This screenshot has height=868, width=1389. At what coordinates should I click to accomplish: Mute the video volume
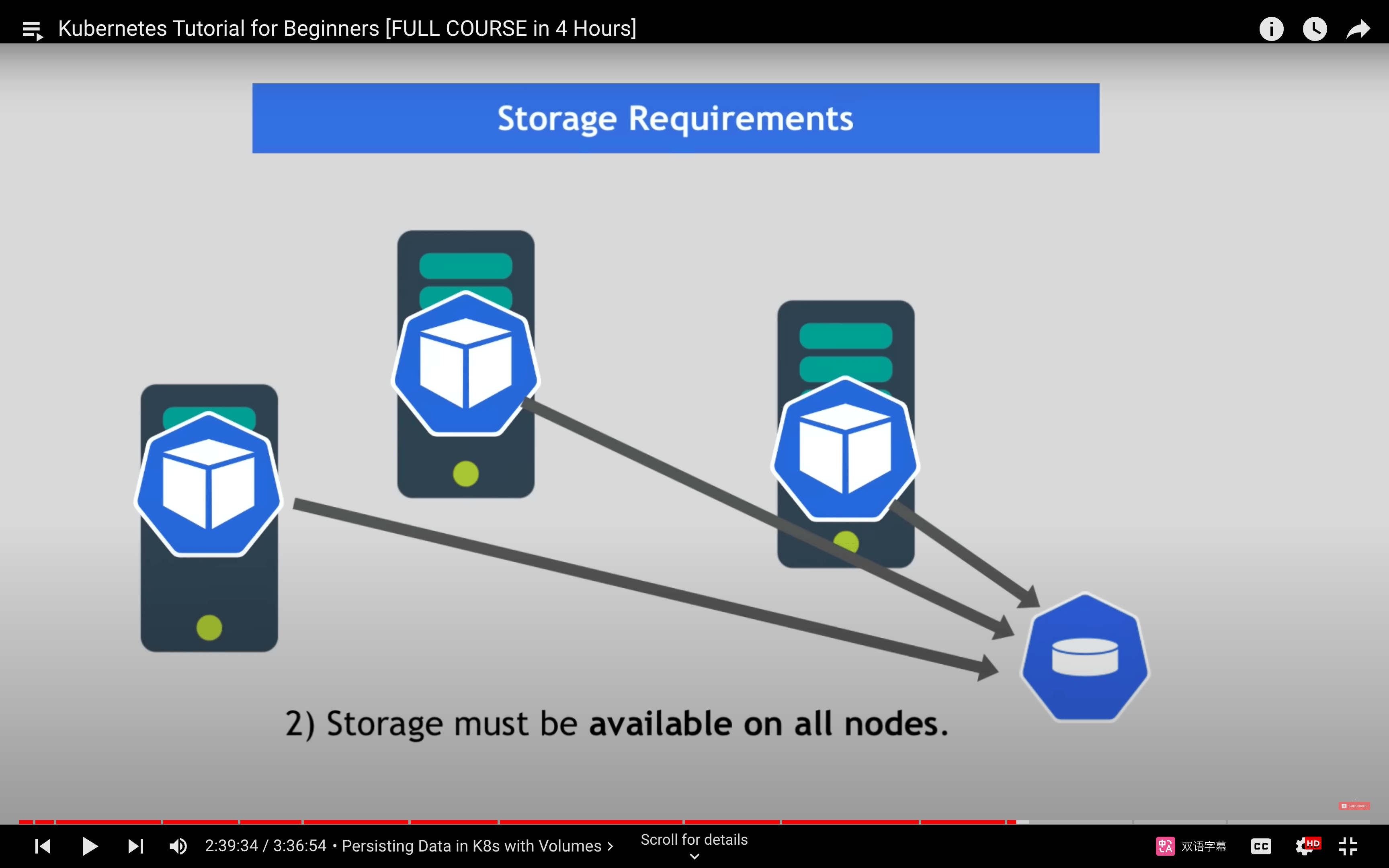pos(178,846)
